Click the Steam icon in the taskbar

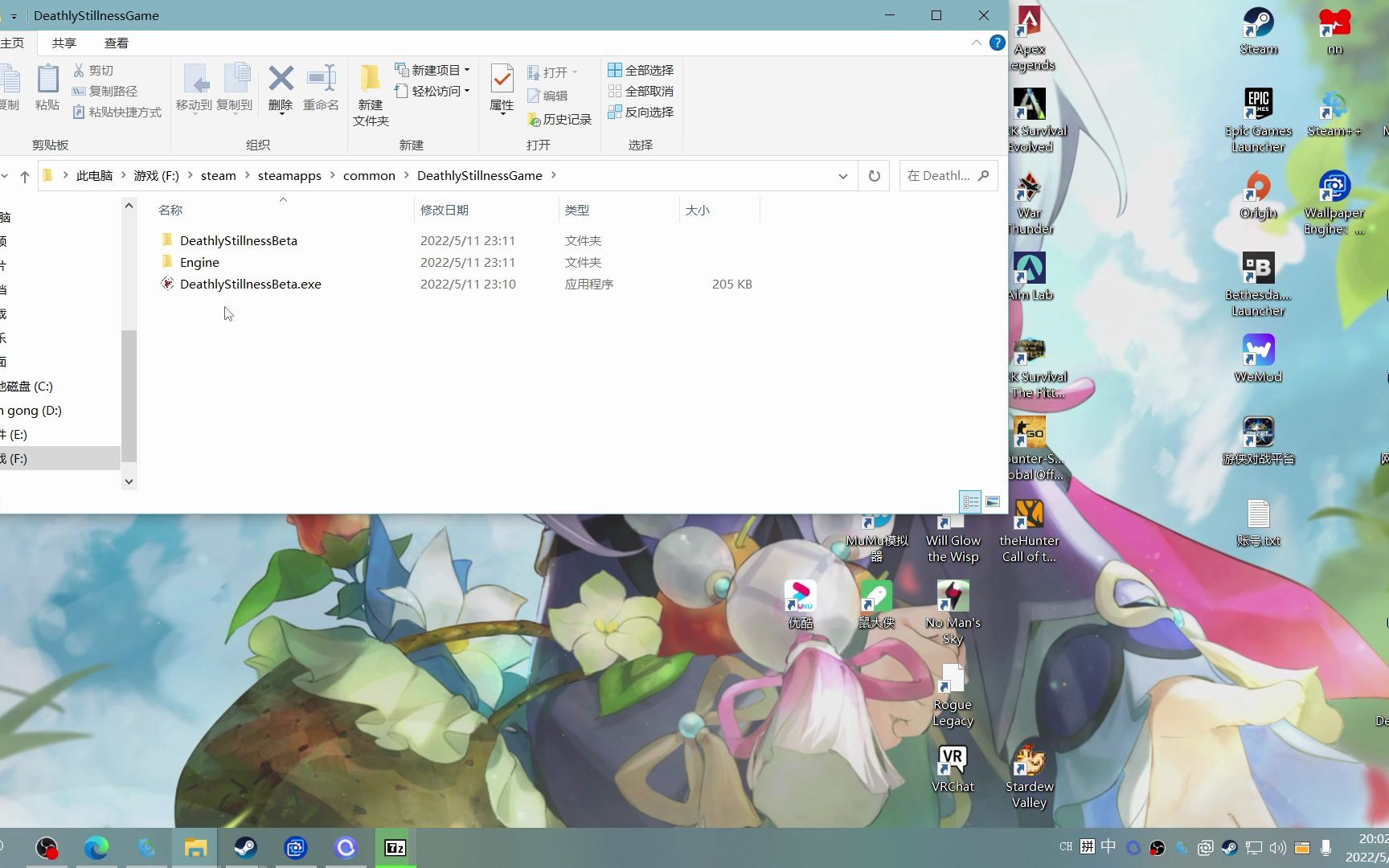pos(245,848)
